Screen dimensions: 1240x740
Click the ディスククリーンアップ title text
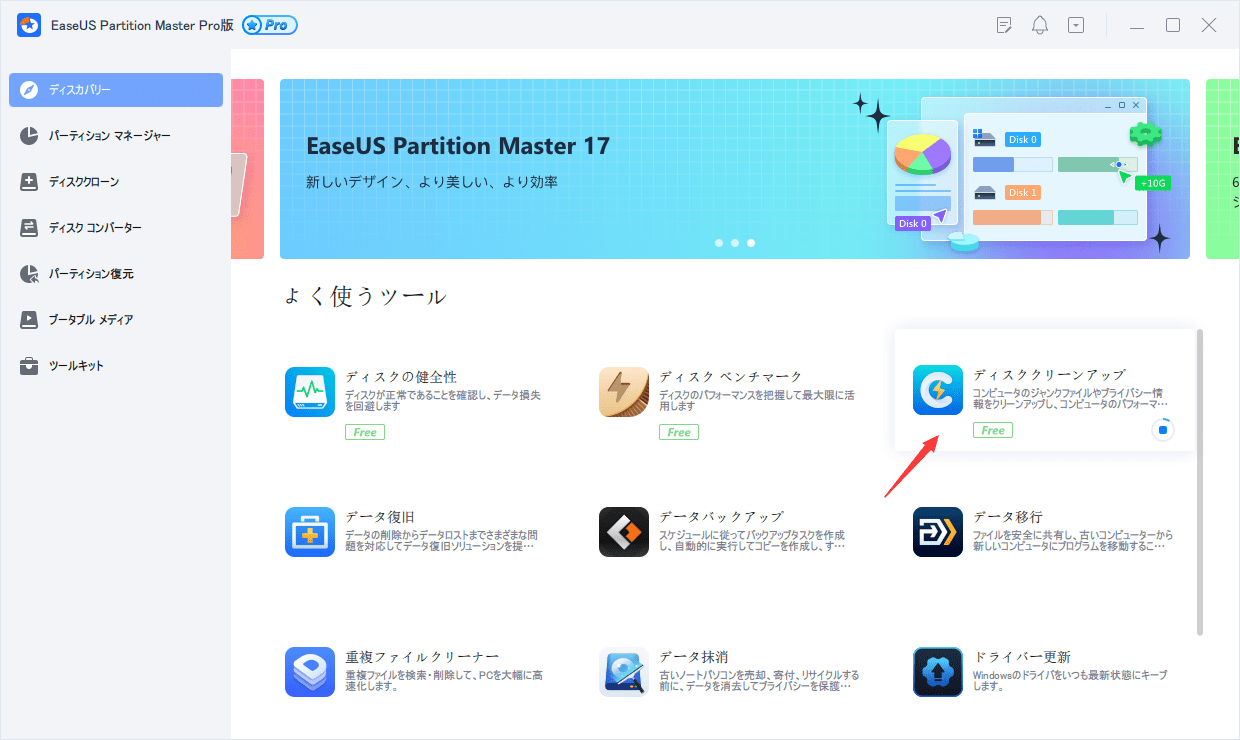1049,375
